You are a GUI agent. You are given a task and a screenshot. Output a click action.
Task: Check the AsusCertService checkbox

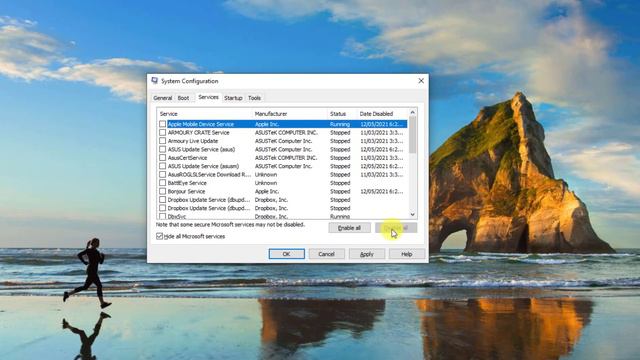162,158
